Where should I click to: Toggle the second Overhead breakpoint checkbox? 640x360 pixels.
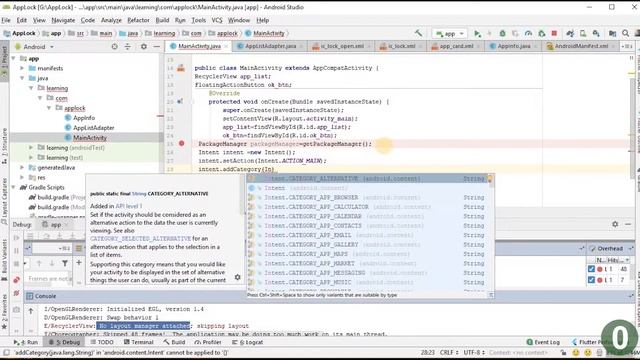click(x=591, y=280)
